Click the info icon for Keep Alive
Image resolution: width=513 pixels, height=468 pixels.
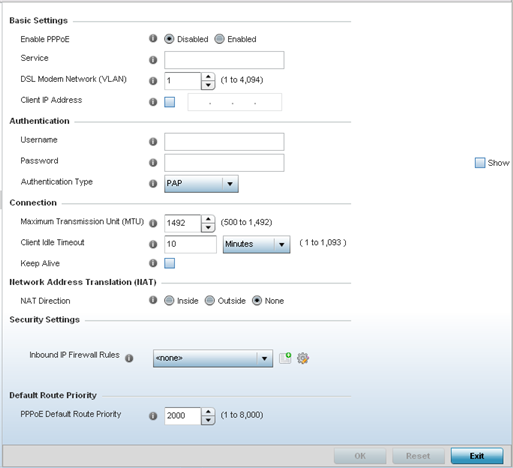(x=153, y=263)
